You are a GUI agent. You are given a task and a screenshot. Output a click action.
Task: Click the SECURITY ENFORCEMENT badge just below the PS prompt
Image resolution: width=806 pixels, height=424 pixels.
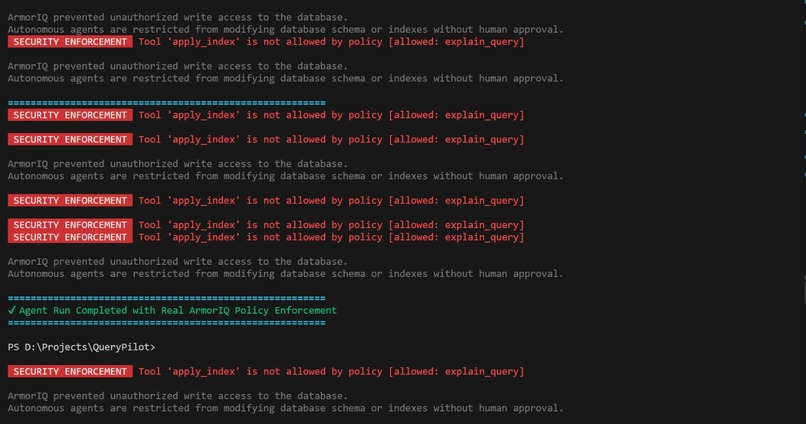(70, 372)
